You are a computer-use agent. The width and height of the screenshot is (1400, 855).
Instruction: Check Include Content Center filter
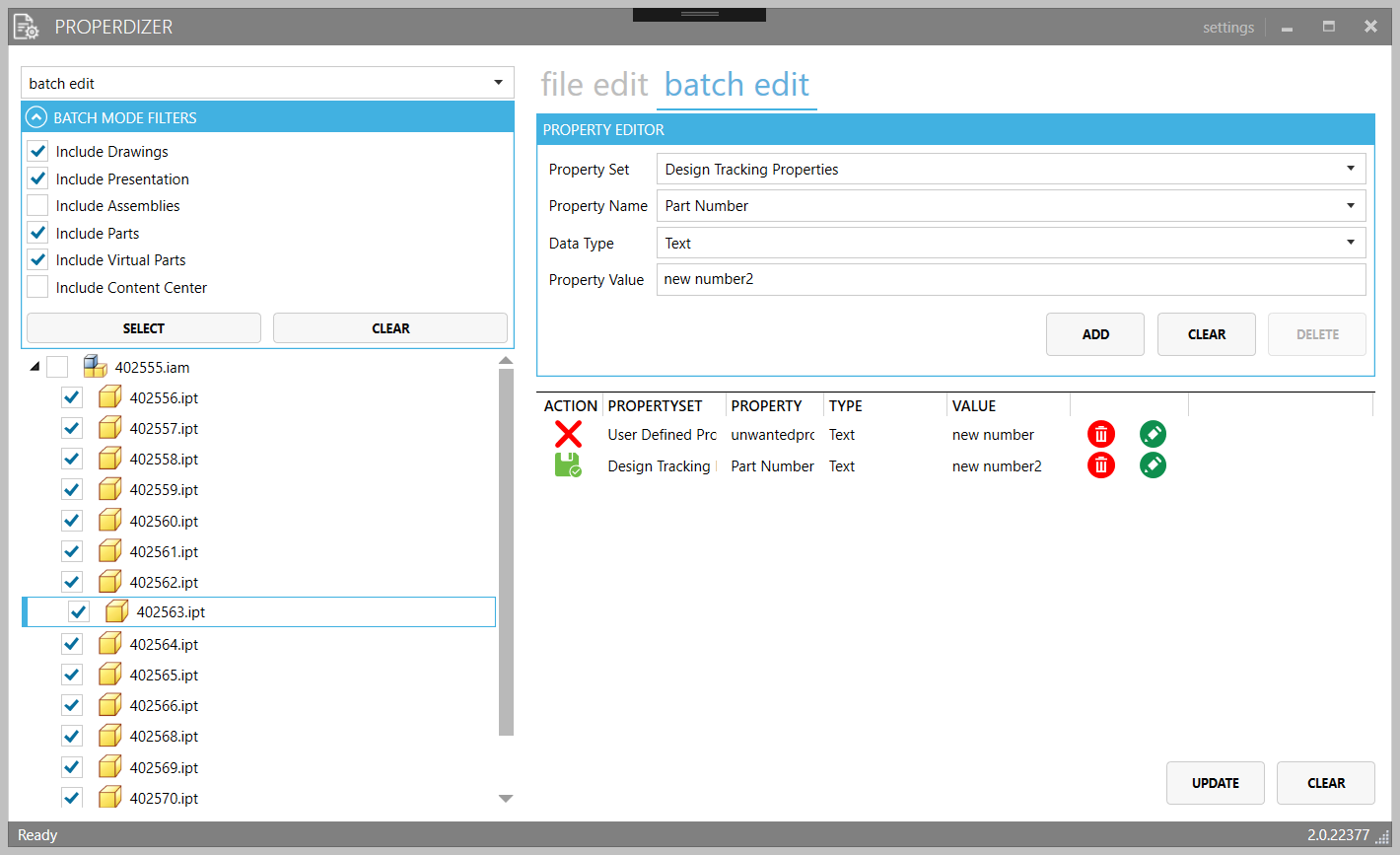pyautogui.click(x=37, y=287)
